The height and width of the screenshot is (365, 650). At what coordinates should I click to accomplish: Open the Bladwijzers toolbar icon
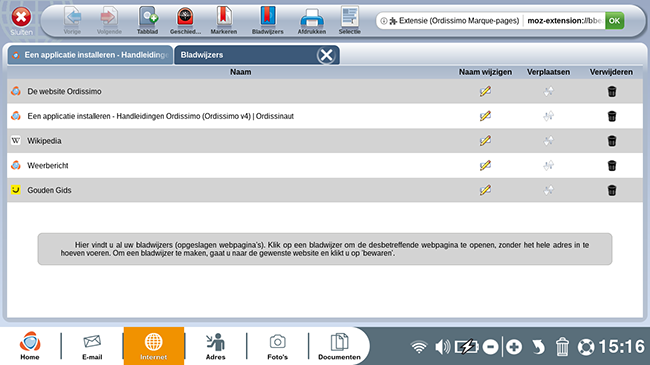click(x=267, y=20)
